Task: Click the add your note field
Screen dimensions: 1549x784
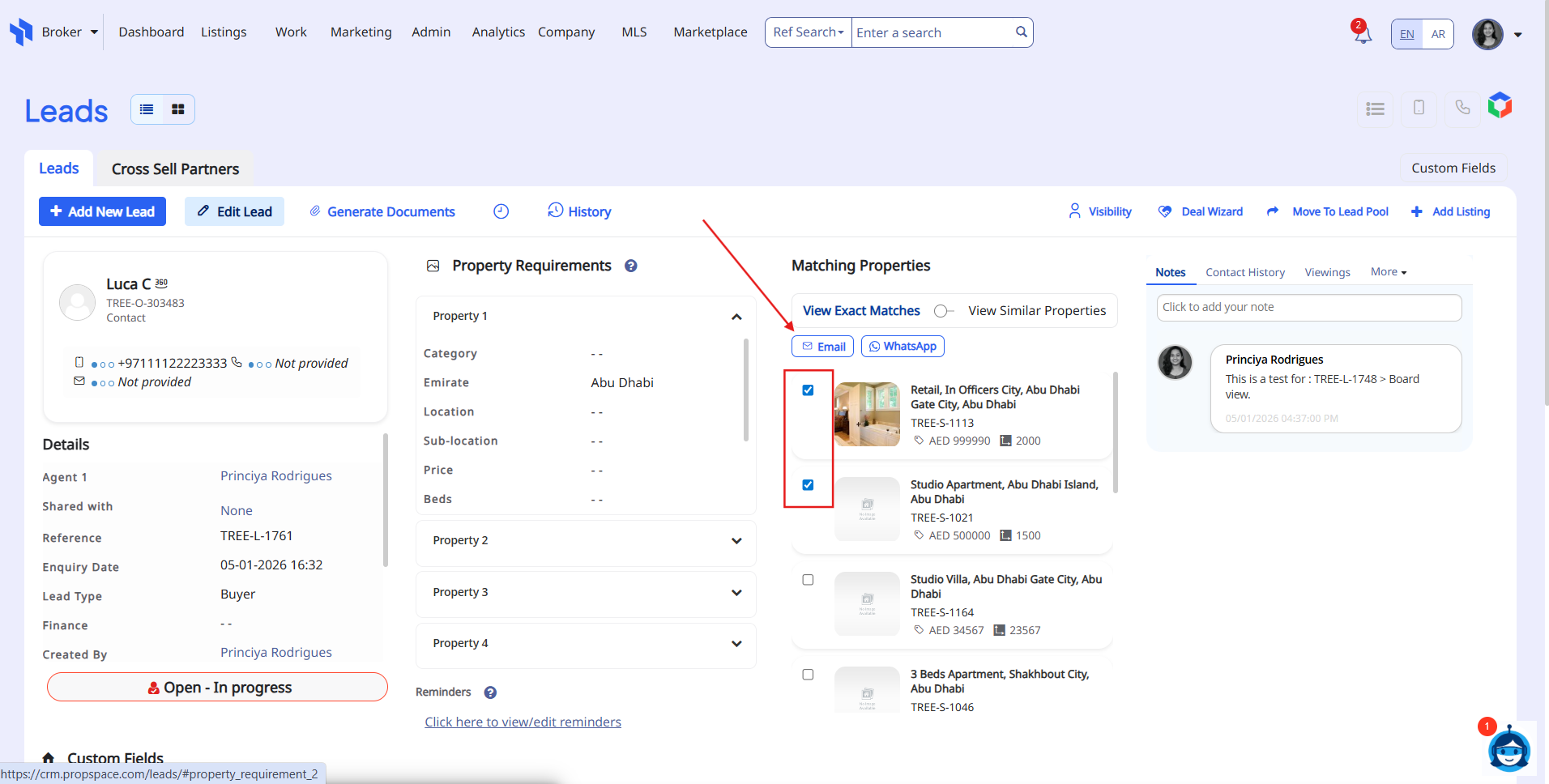Action: [x=1308, y=307]
